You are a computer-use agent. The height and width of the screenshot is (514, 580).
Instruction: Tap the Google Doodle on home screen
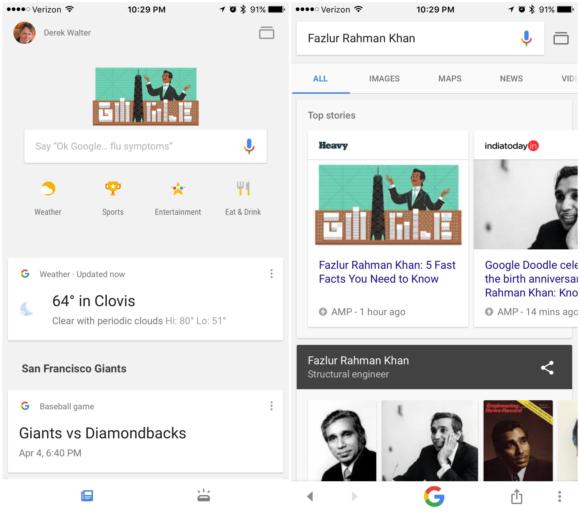146,97
